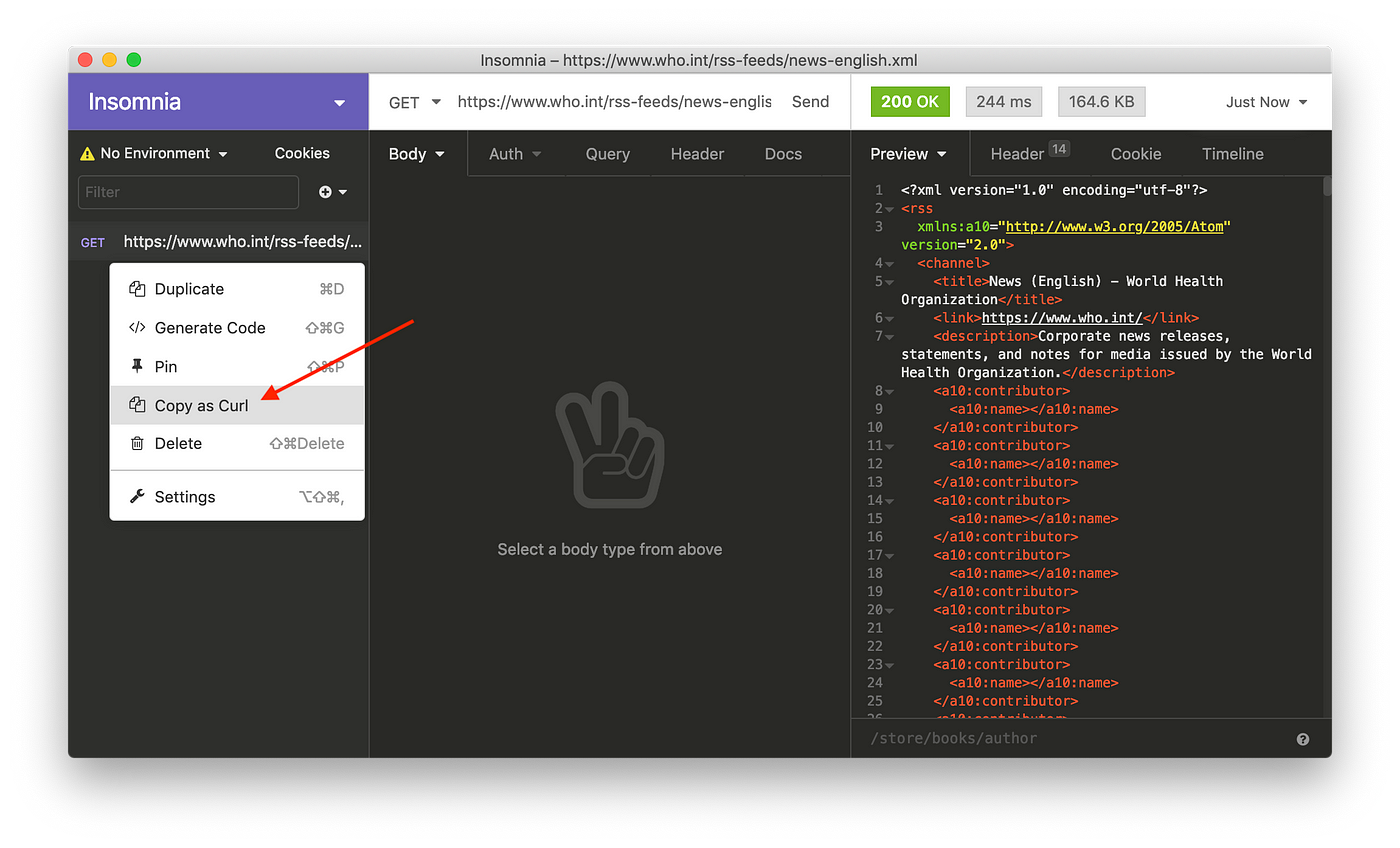Click the Settings wrench icon
Screen dimensions: 1400x848
(x=137, y=496)
